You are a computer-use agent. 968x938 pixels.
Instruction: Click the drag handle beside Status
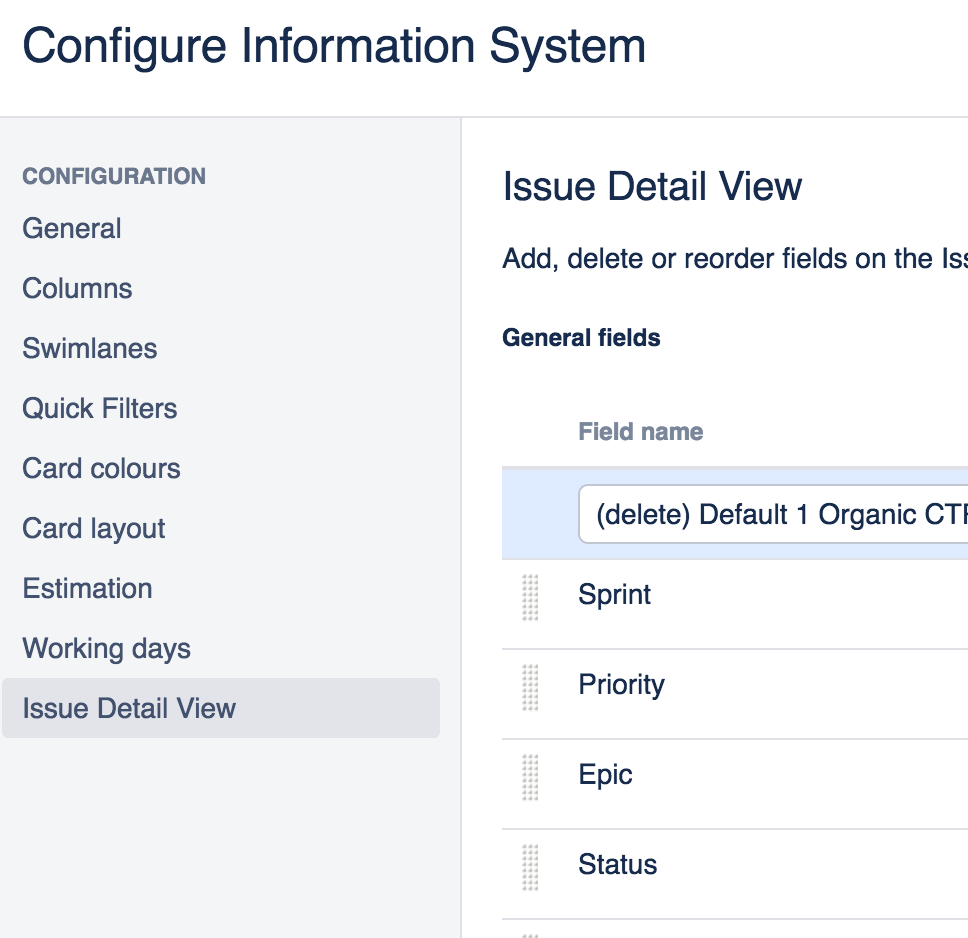click(x=530, y=867)
